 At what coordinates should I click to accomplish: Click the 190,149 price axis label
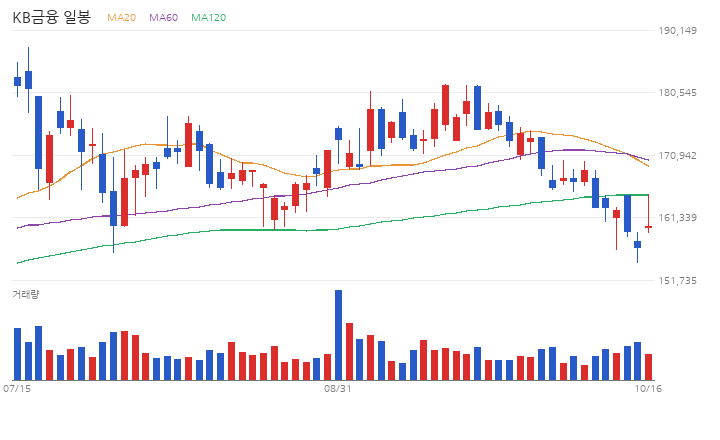677,31
